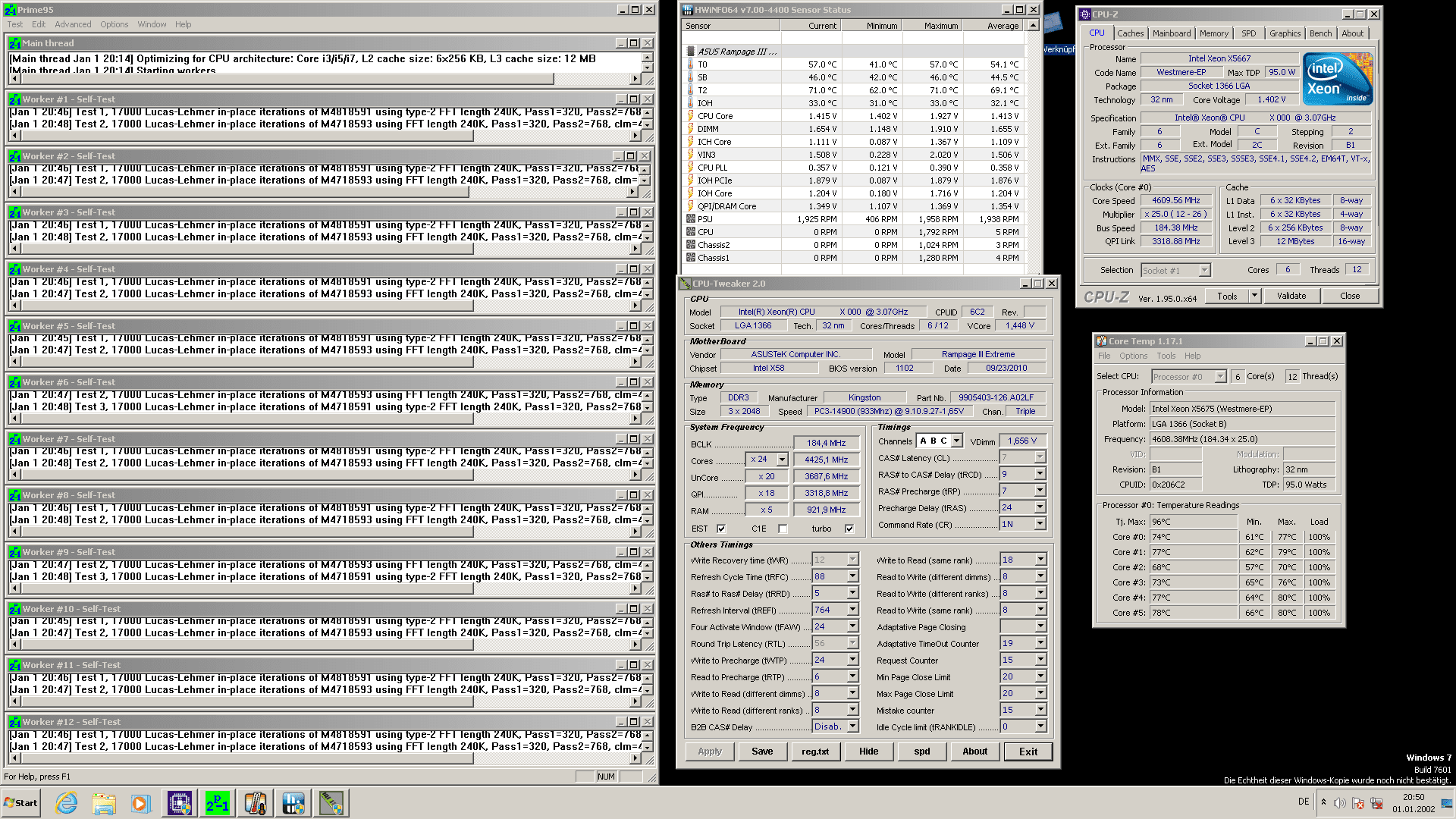Switch to Core Temp thermometer taskbar icon
1456x819 pixels.
256,803
